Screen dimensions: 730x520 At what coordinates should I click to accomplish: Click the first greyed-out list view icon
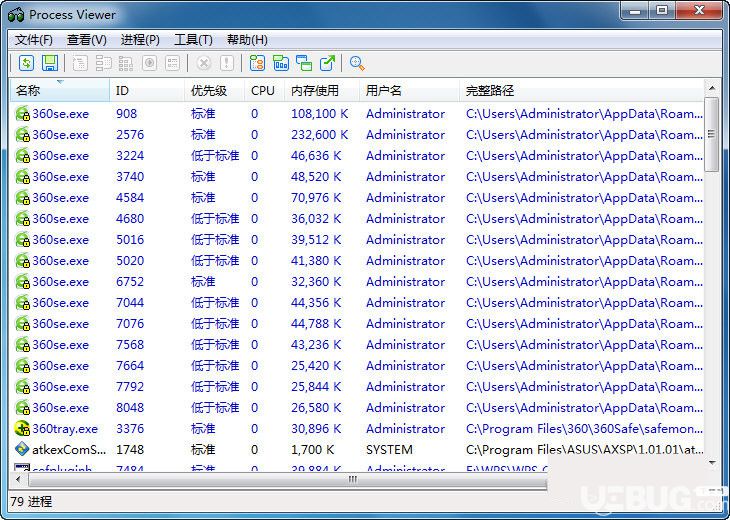click(80, 63)
